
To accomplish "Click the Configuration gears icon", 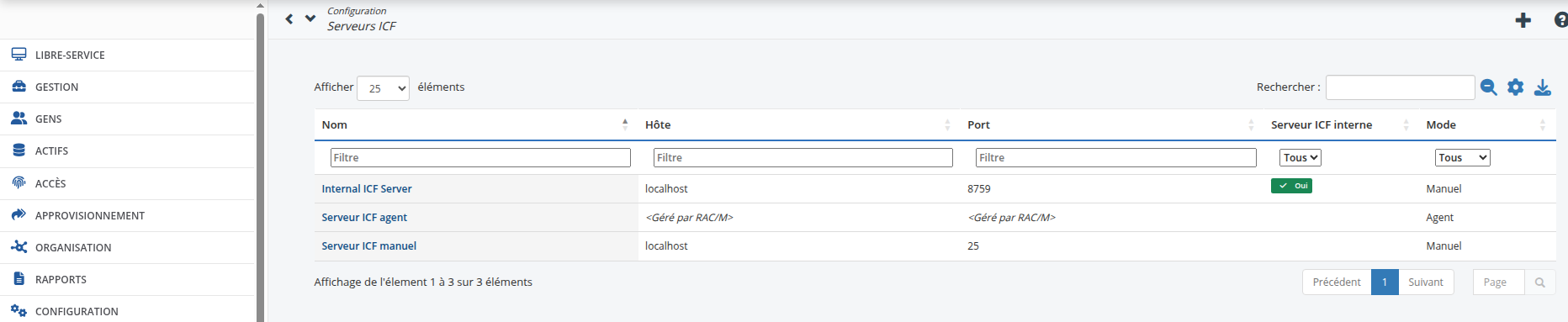I will tap(19, 310).
